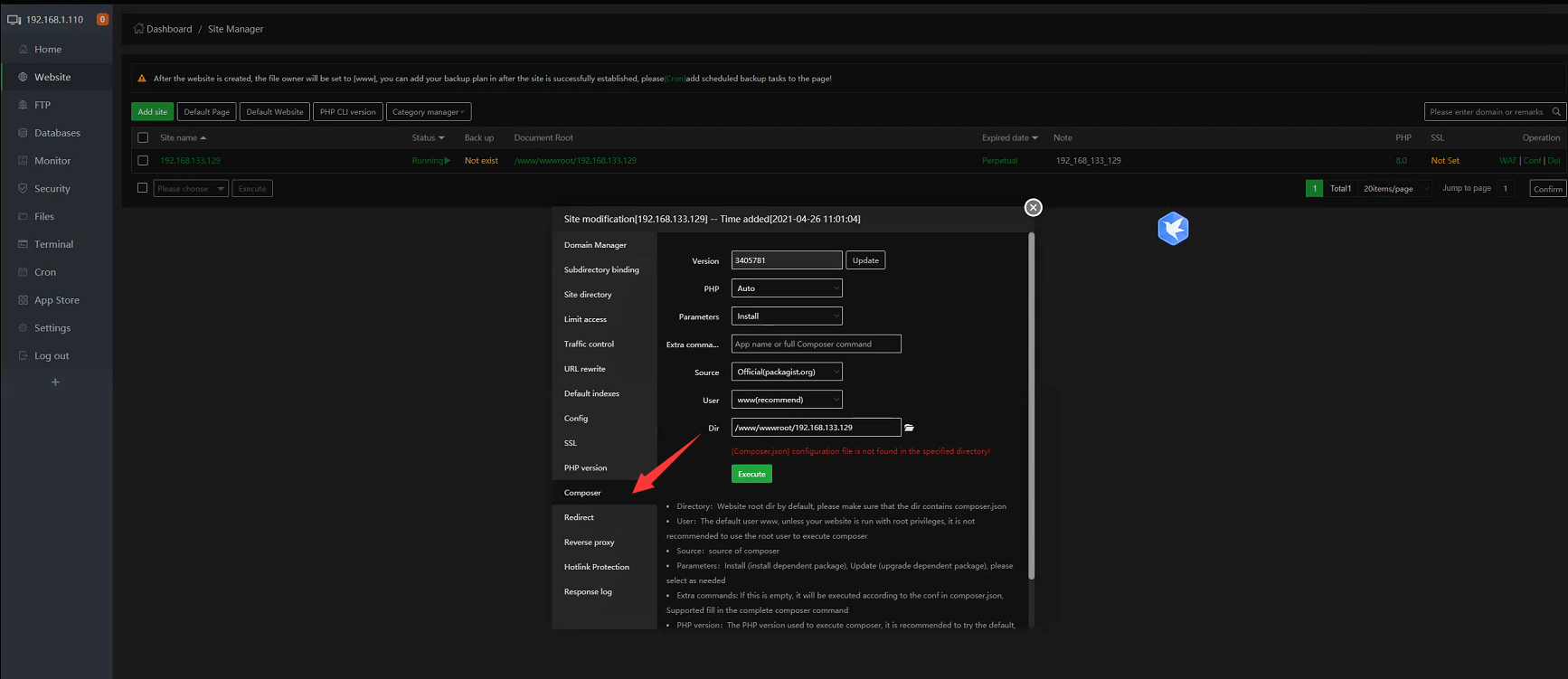Viewport: 1568px width, 679px height.
Task: Check the box for site 192.168.133.129
Action: coord(143,161)
